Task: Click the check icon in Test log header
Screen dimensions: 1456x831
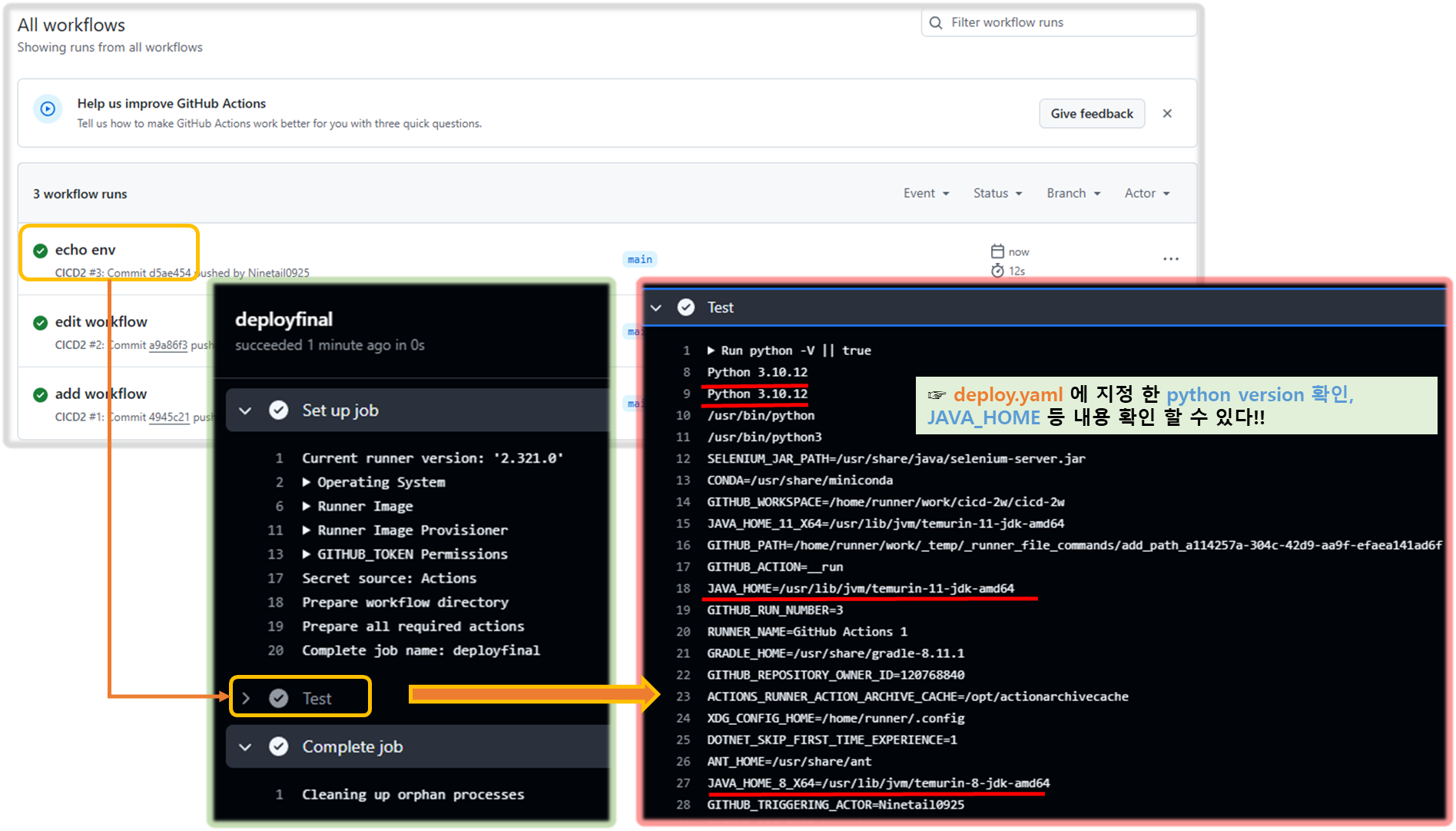Action: pyautogui.click(x=686, y=307)
